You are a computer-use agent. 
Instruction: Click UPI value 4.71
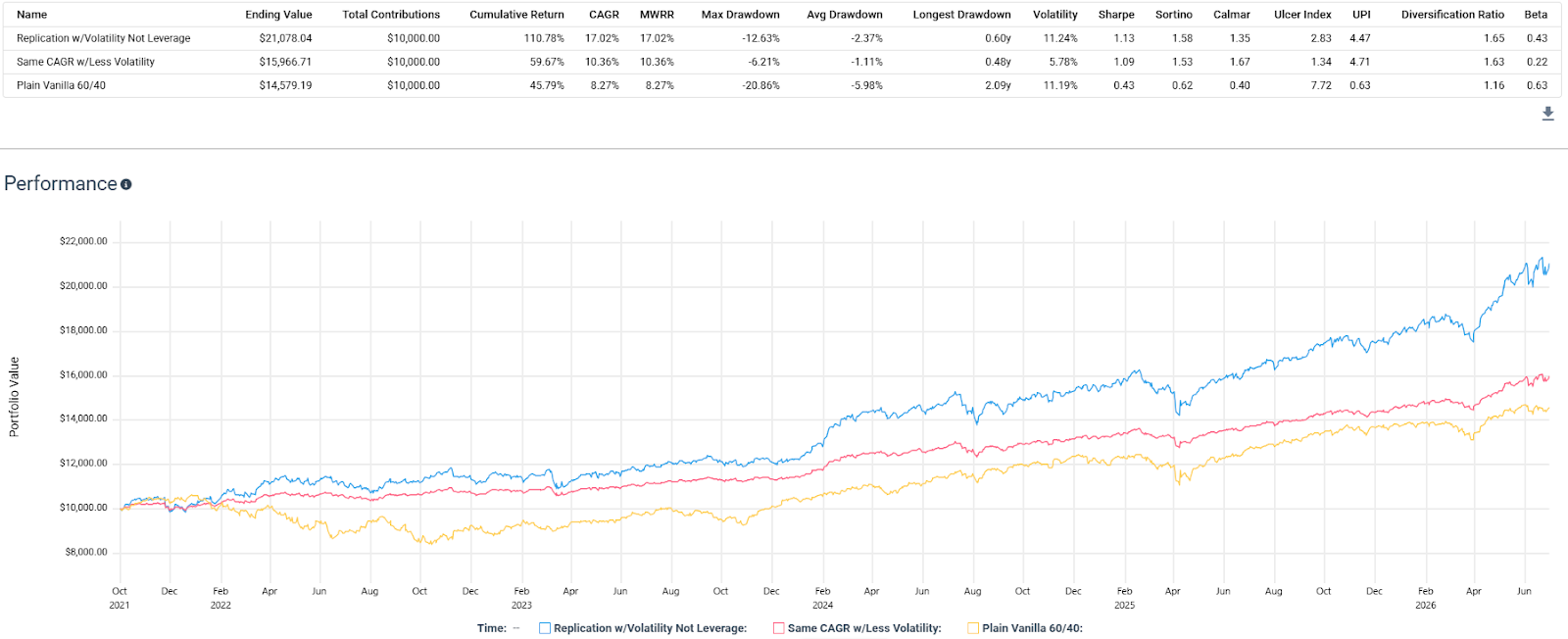(x=1360, y=62)
